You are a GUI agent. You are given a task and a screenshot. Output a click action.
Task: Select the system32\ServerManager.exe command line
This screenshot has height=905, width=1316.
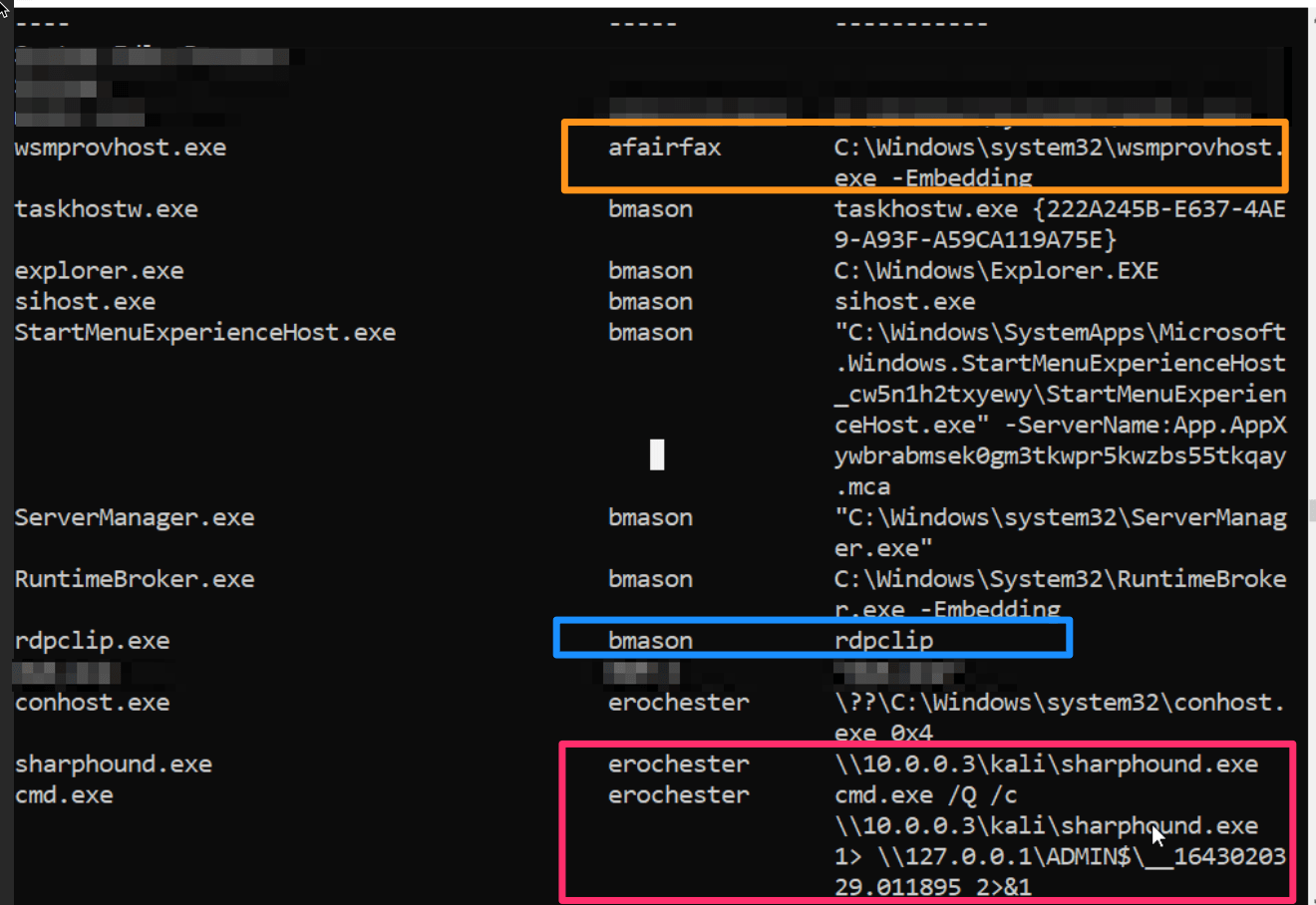(1060, 533)
